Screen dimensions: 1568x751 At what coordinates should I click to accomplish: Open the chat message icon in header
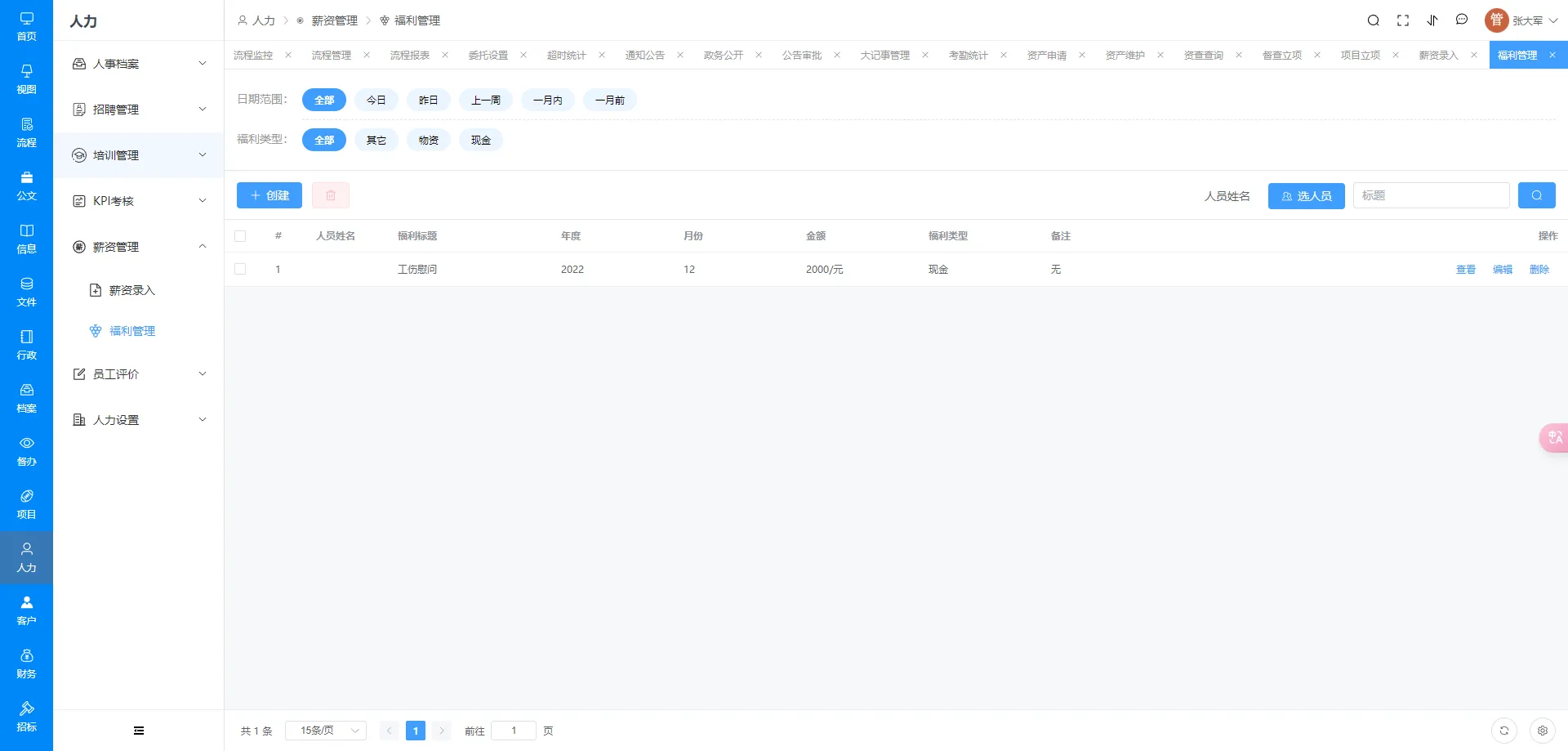(1462, 20)
